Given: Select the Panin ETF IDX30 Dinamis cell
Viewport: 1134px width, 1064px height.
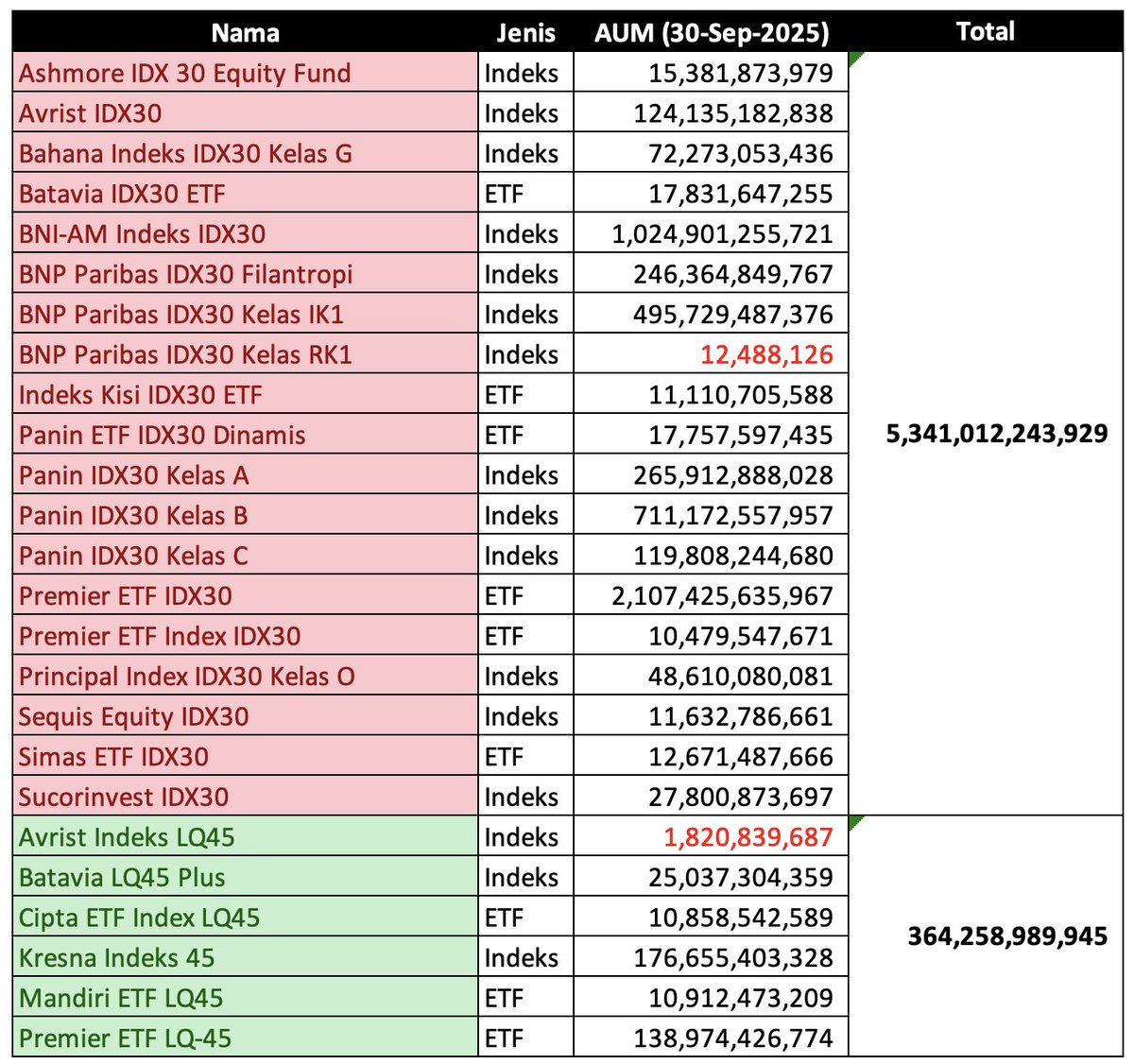Looking at the screenshot, I should [246, 435].
